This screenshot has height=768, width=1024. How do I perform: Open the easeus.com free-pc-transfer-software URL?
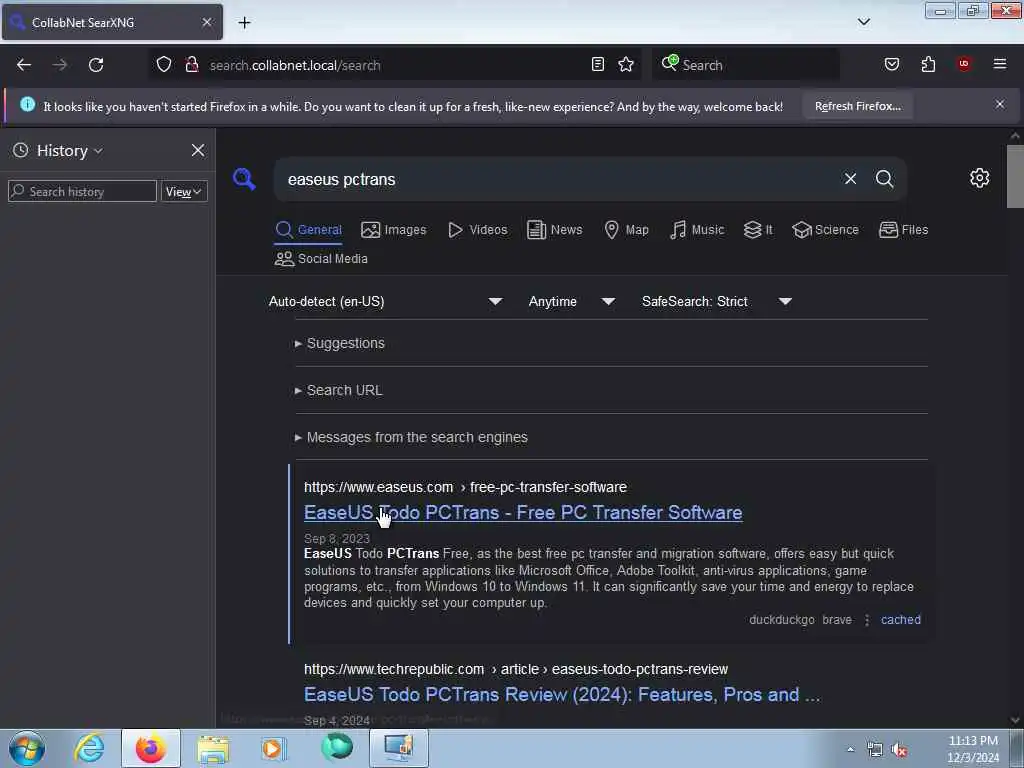click(465, 487)
